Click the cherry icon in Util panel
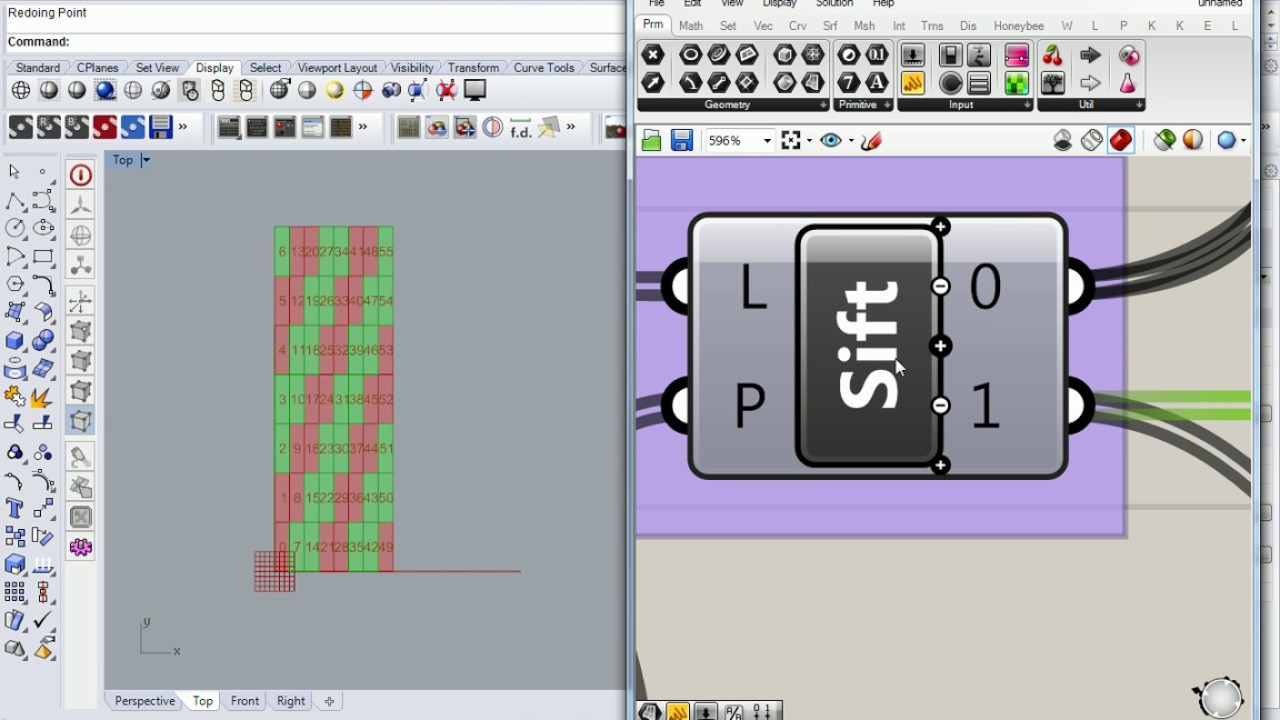Viewport: 1280px width, 720px height. (x=1052, y=56)
